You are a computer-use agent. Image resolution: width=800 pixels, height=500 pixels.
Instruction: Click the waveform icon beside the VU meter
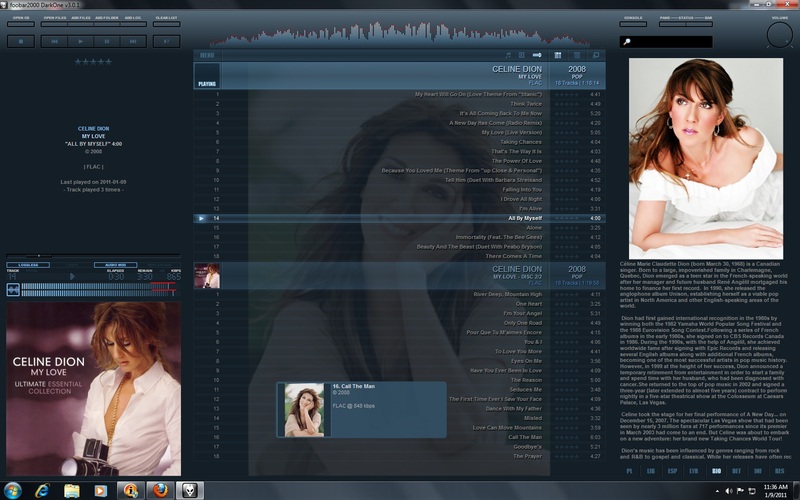coord(13,290)
